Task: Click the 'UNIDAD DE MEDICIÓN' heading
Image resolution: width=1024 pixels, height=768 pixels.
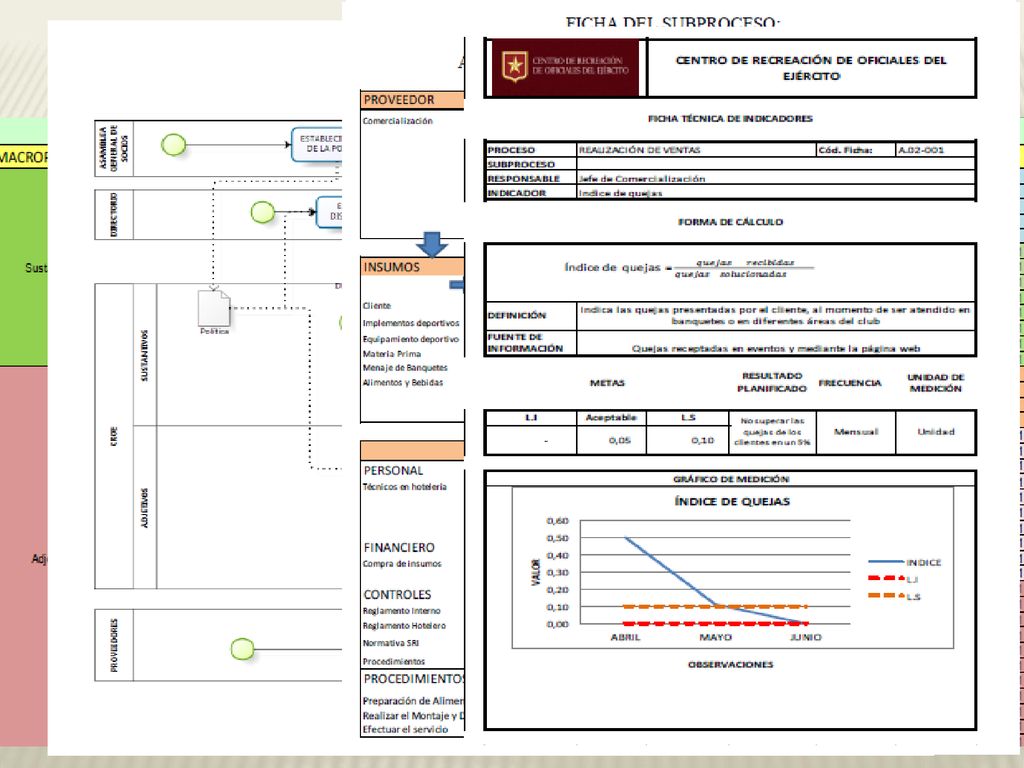Action: [936, 383]
